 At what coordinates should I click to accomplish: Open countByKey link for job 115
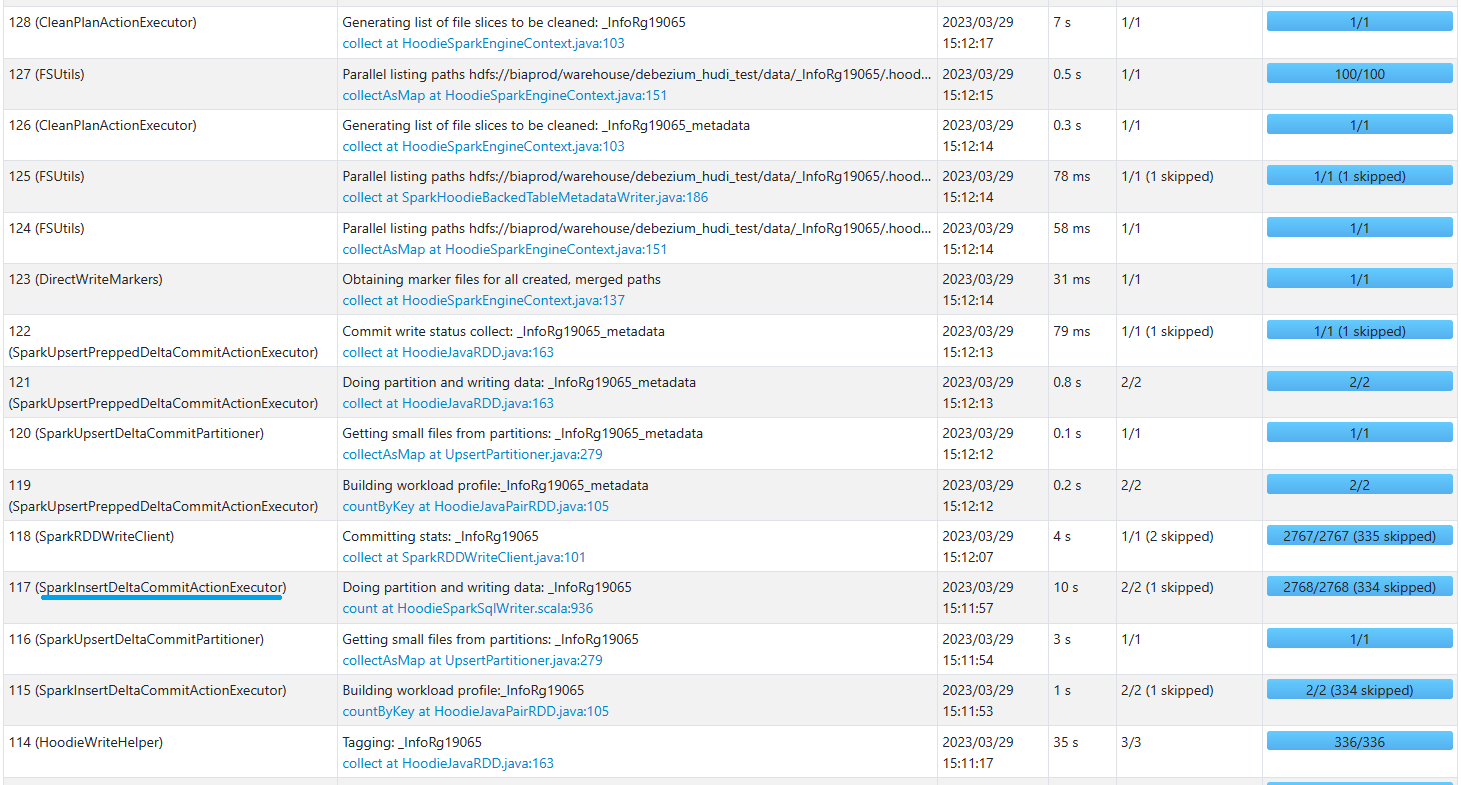[476, 712]
